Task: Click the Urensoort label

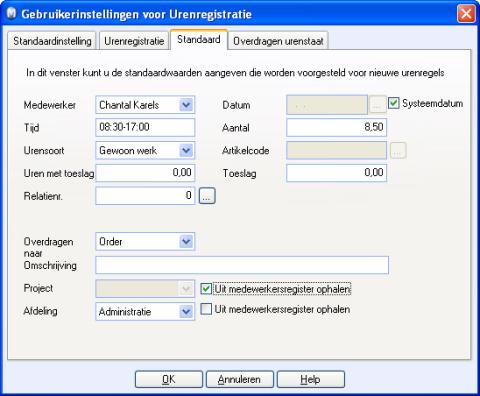Action: (44, 150)
